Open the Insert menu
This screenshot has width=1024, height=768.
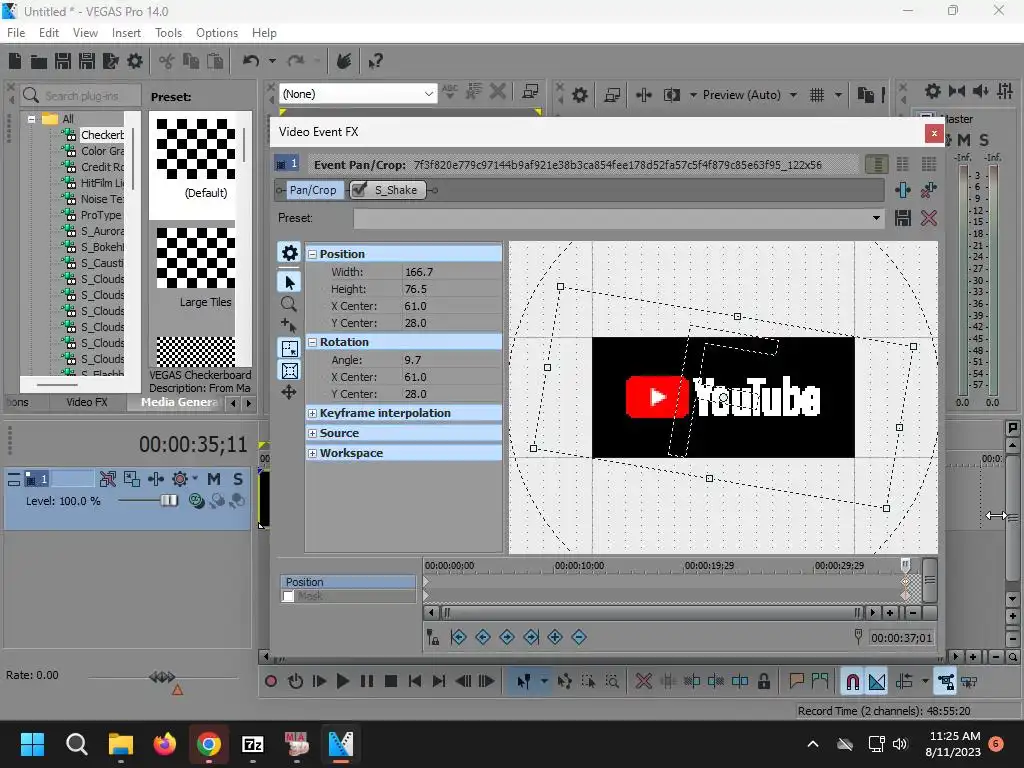[x=126, y=33]
